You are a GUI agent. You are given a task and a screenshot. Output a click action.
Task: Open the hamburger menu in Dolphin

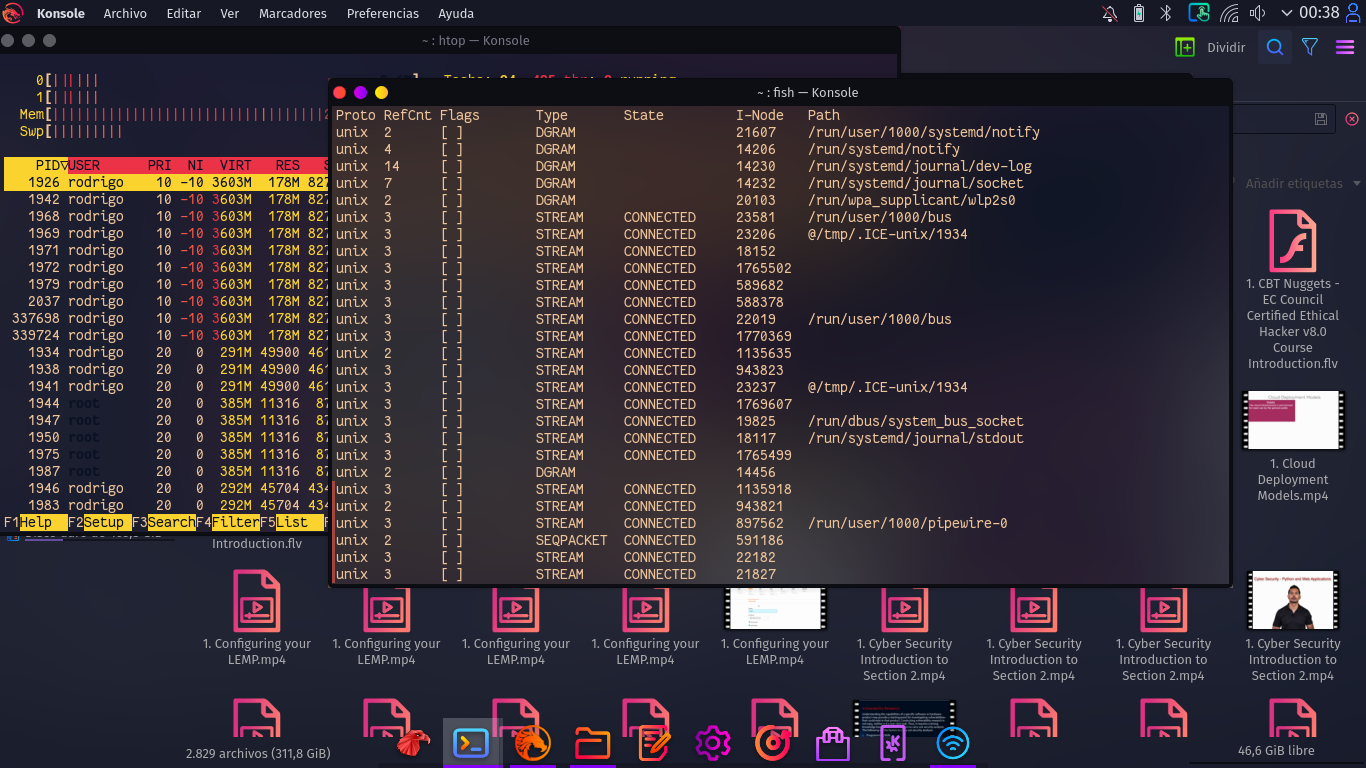(x=1345, y=47)
